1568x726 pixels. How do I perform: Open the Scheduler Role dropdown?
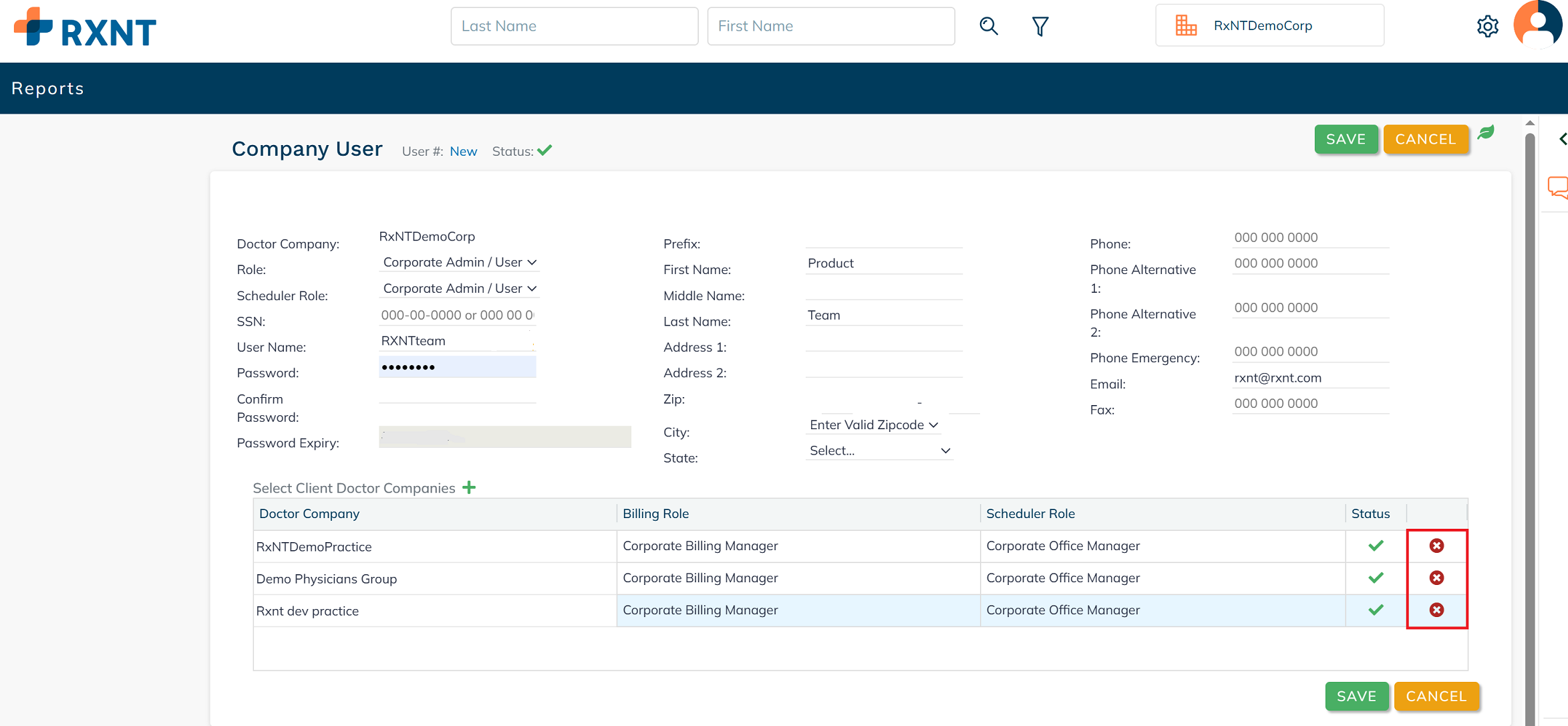(459, 288)
